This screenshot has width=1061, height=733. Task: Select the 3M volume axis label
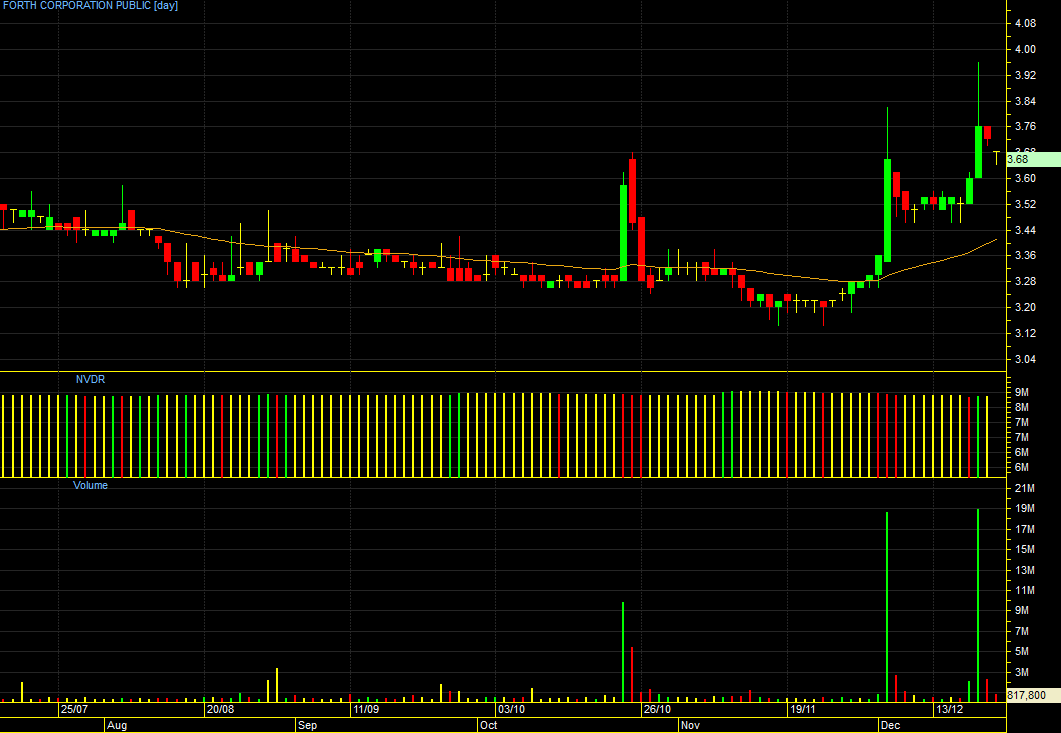1022,672
